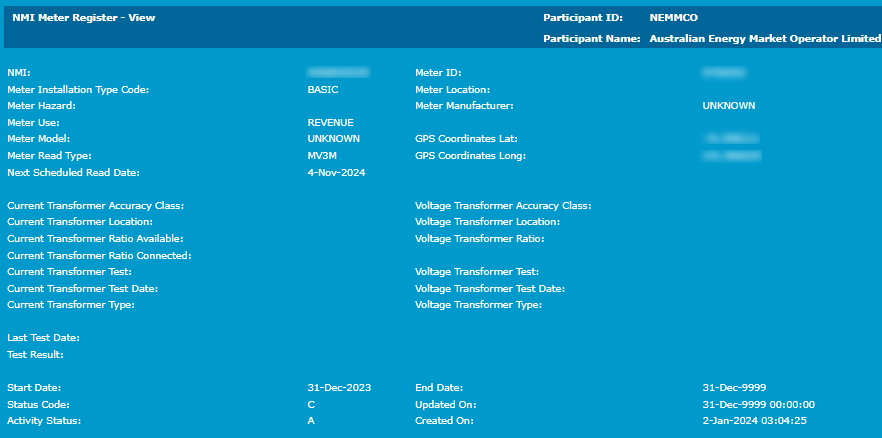The width and height of the screenshot is (882, 438).
Task: Select the REVENUE meter use value
Action: coord(330,122)
